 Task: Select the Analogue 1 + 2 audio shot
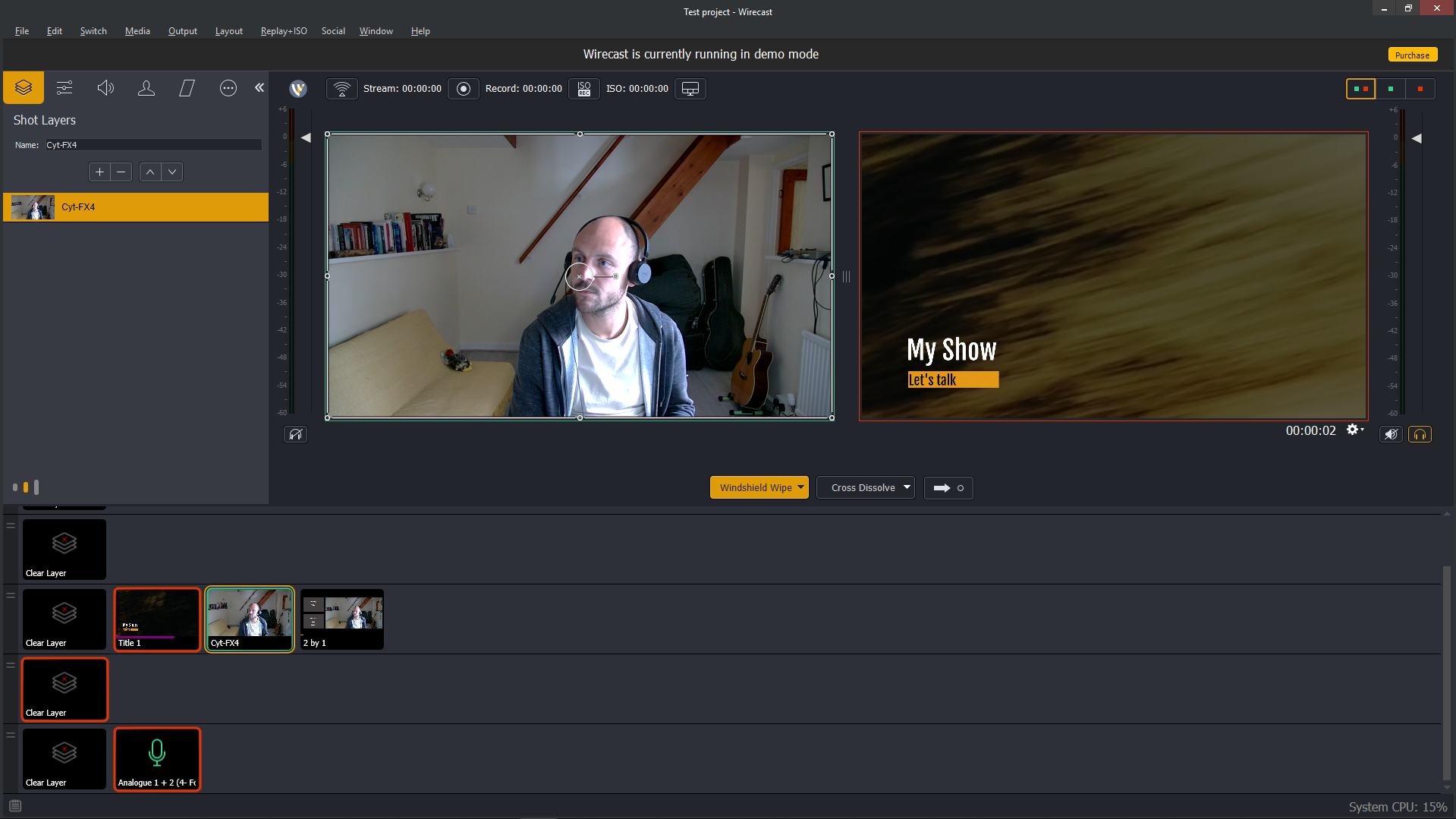(157, 759)
